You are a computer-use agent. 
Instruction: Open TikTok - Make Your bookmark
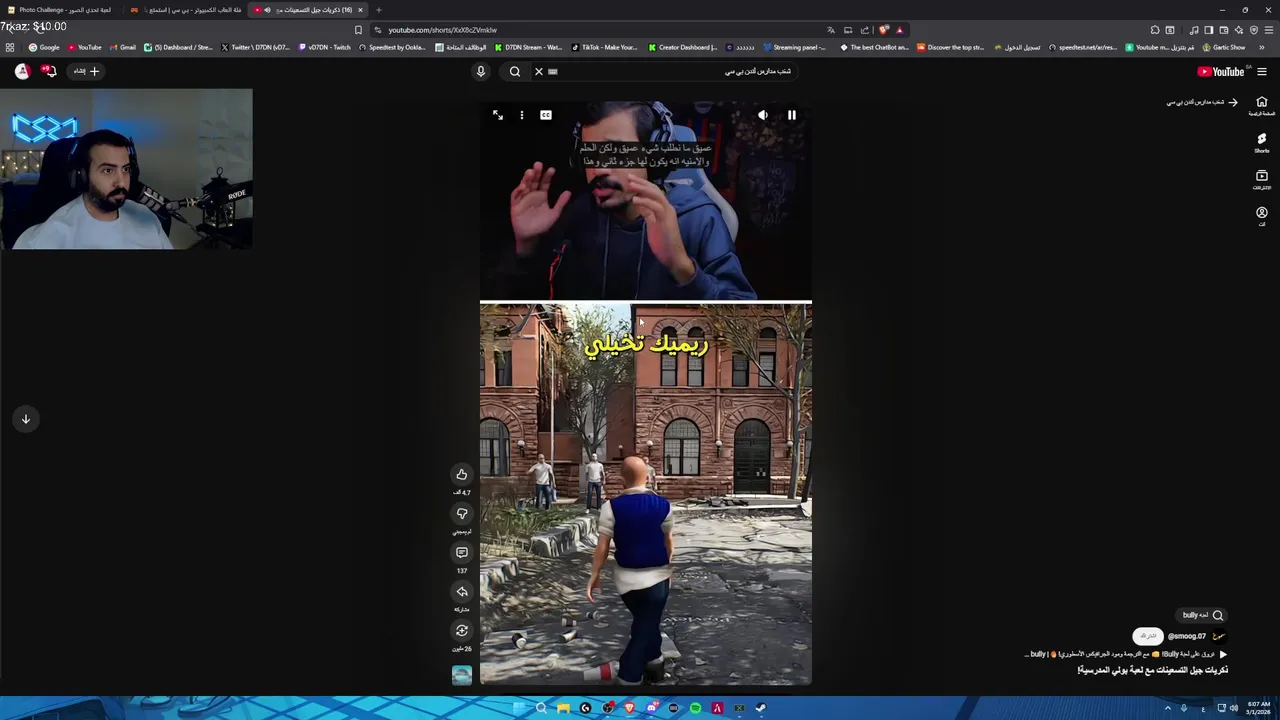(x=604, y=47)
